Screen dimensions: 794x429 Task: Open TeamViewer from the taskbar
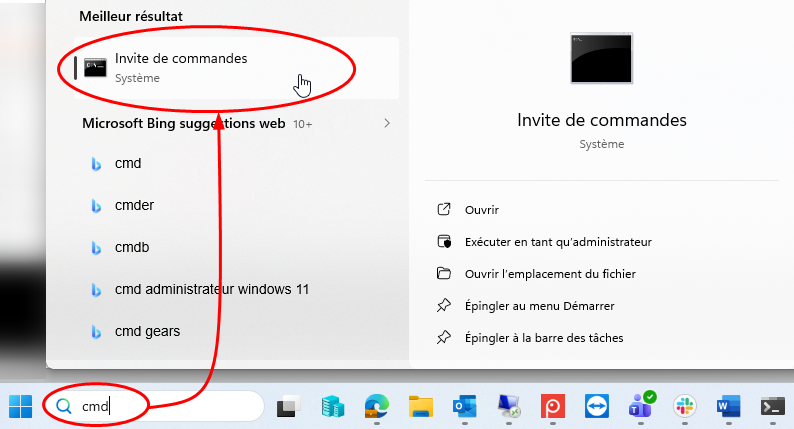point(596,406)
